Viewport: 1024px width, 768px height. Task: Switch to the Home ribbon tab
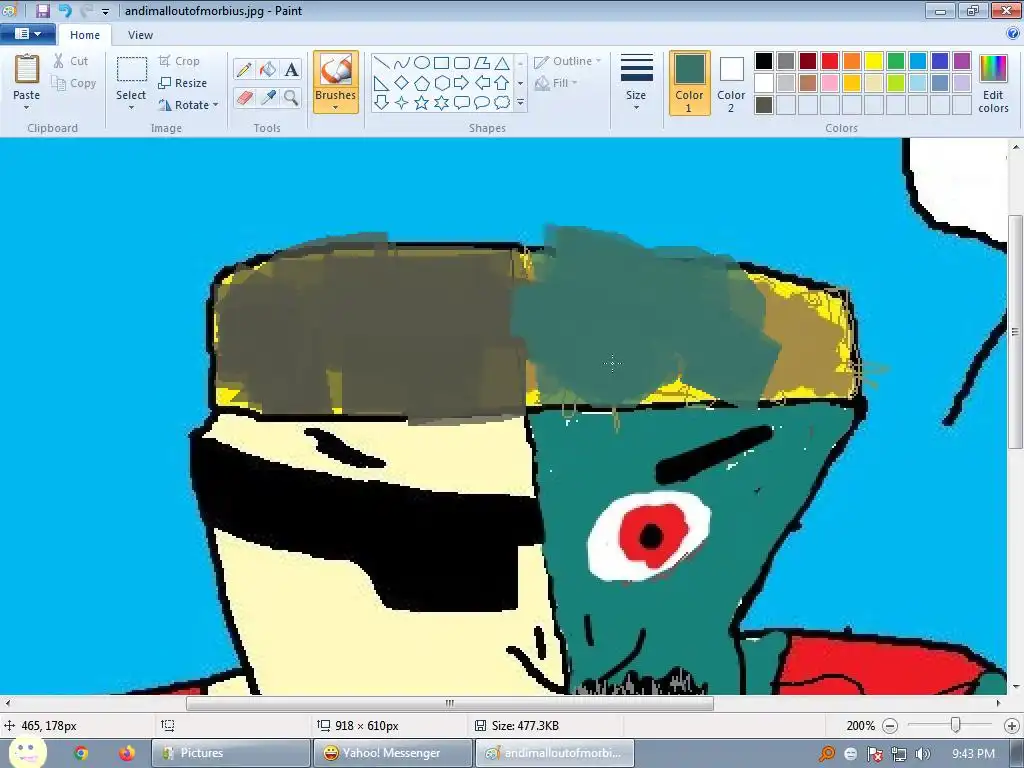85,35
